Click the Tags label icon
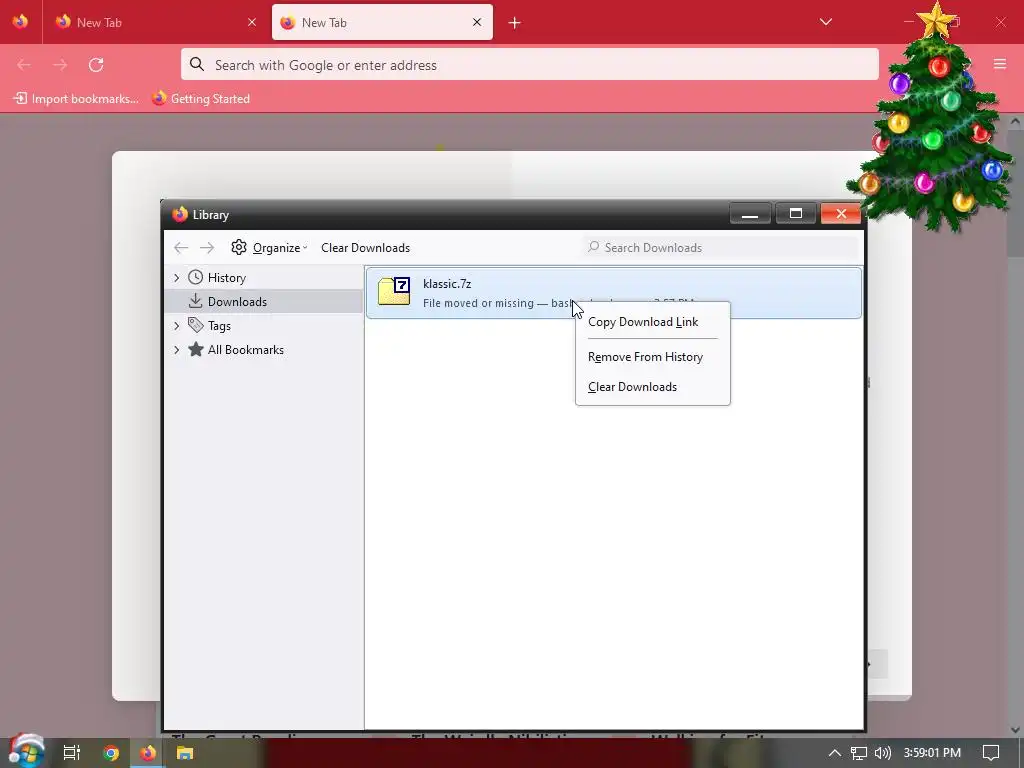Viewport: 1024px width, 768px height. [195, 325]
